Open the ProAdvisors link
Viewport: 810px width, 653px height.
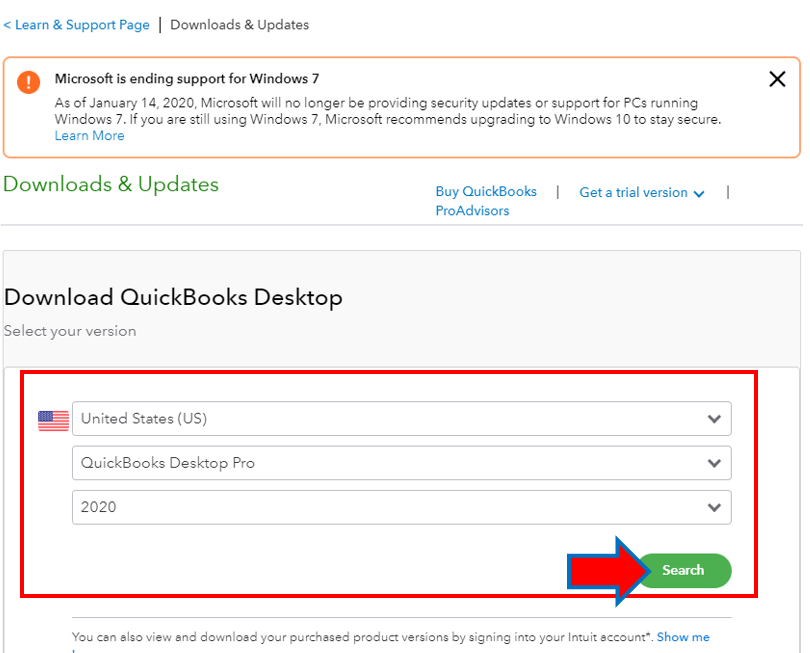(x=472, y=211)
